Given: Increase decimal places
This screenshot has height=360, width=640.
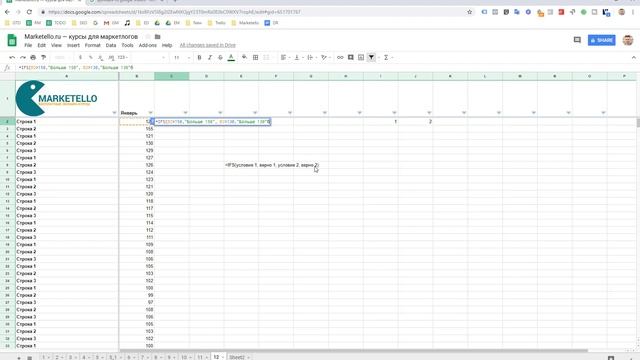Looking at the screenshot, I should [111, 58].
